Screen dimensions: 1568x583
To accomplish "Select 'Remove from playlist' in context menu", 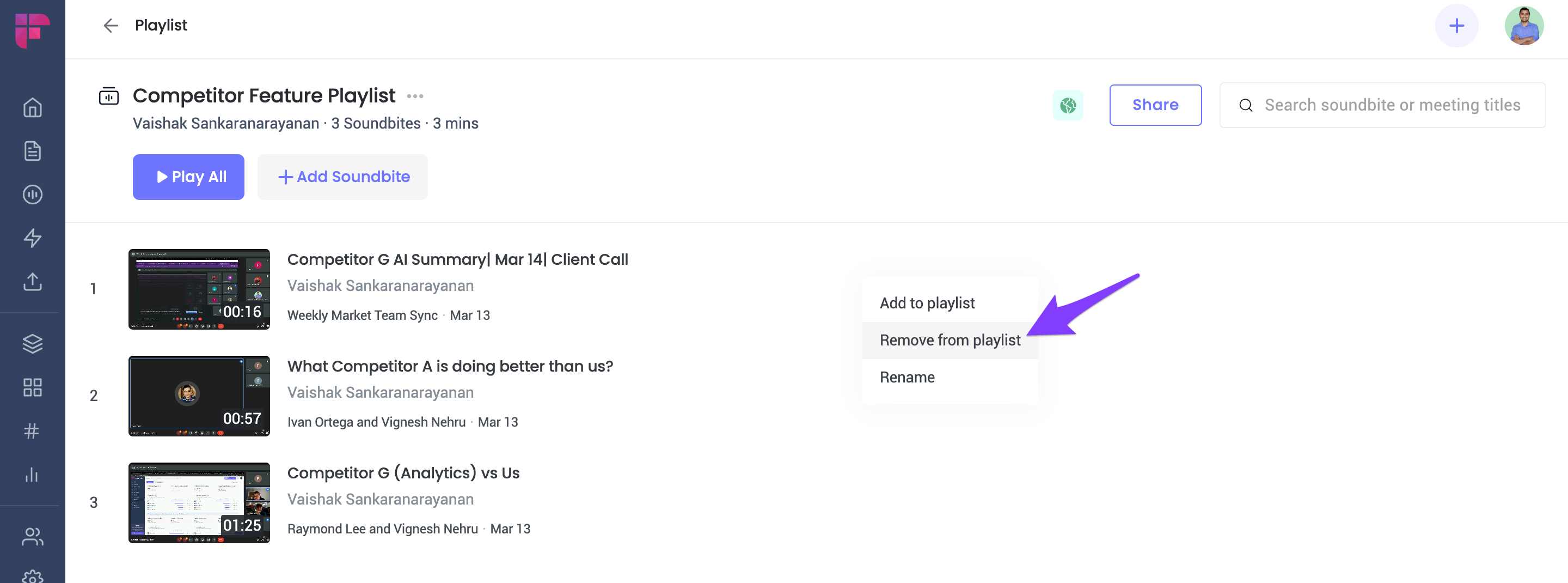I will click(x=950, y=340).
